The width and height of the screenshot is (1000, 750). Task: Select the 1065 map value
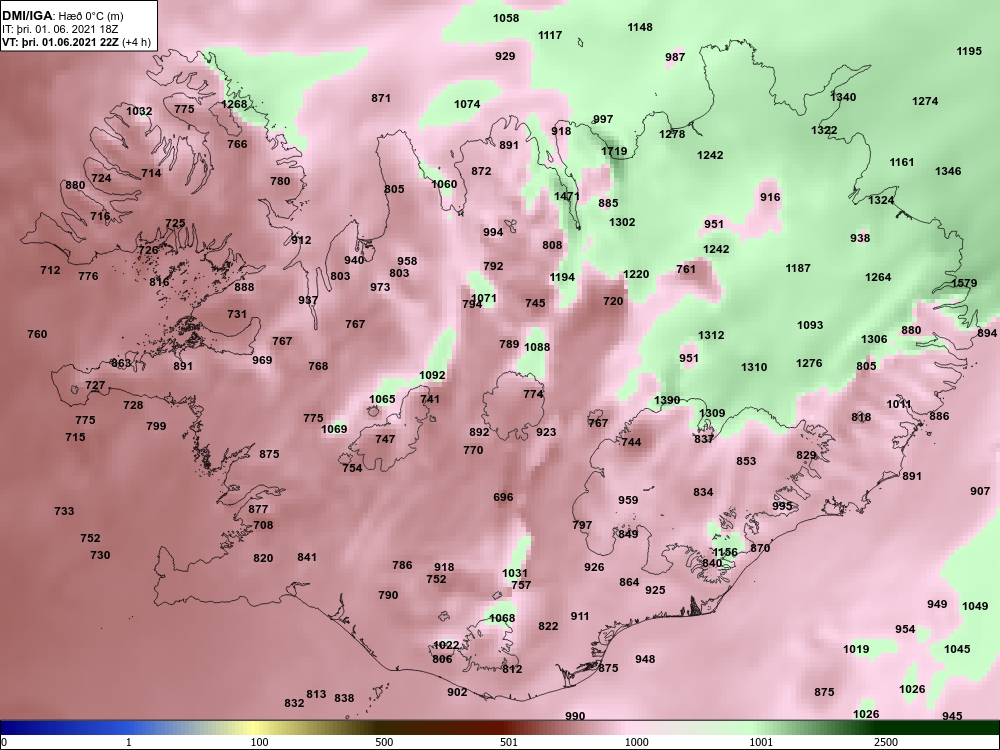tap(383, 399)
